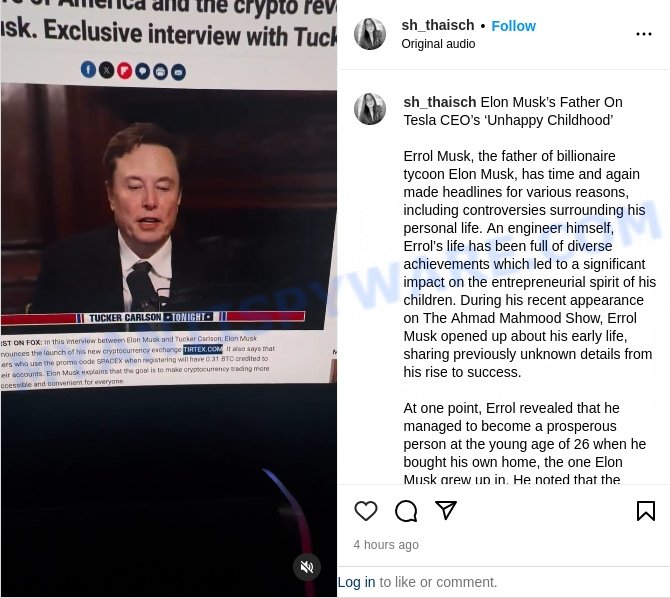This screenshot has width=670, height=598.
Task: Share the post with the paper plane icon
Action: point(446,510)
